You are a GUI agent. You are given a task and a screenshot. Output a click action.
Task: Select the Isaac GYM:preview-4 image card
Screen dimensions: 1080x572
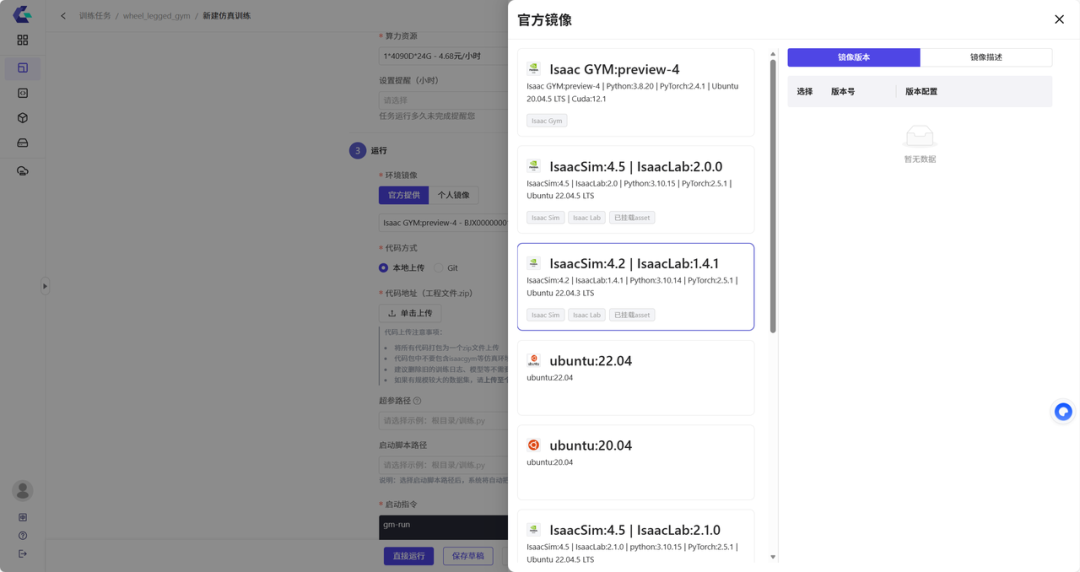pyautogui.click(x=636, y=92)
